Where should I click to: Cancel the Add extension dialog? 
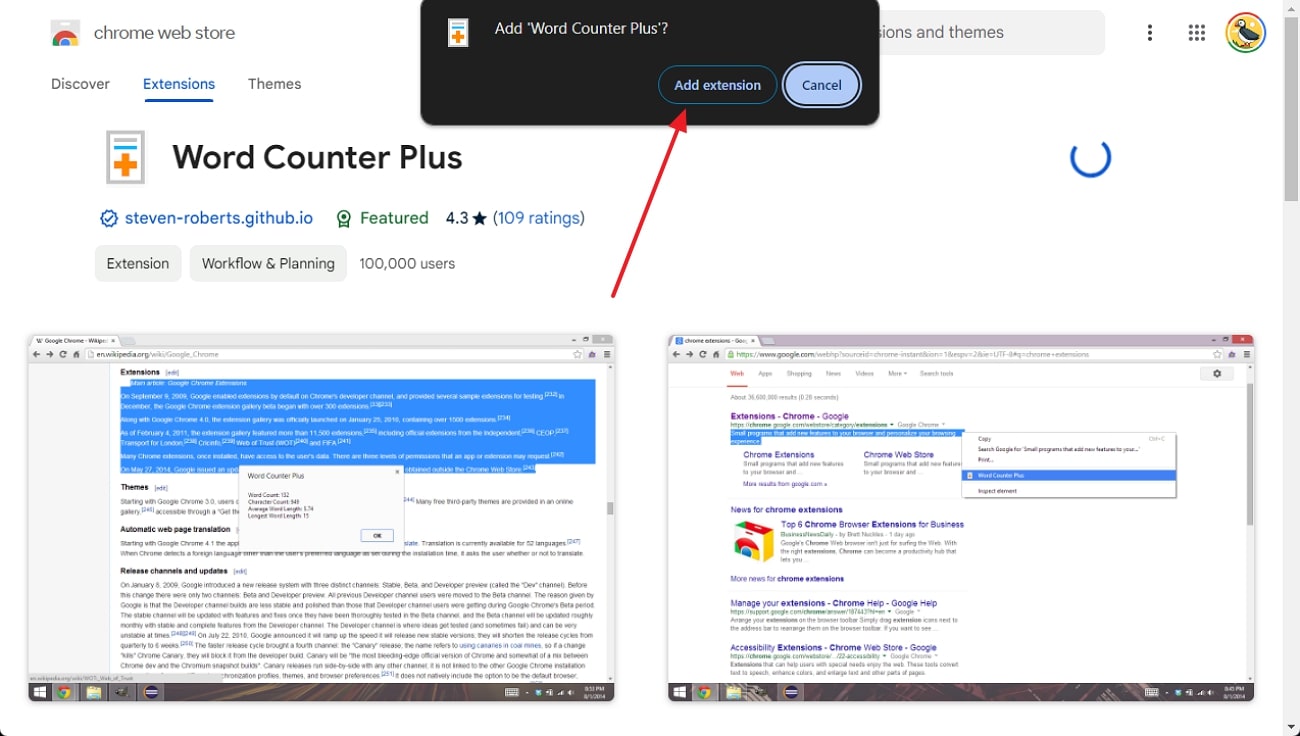click(x=822, y=85)
